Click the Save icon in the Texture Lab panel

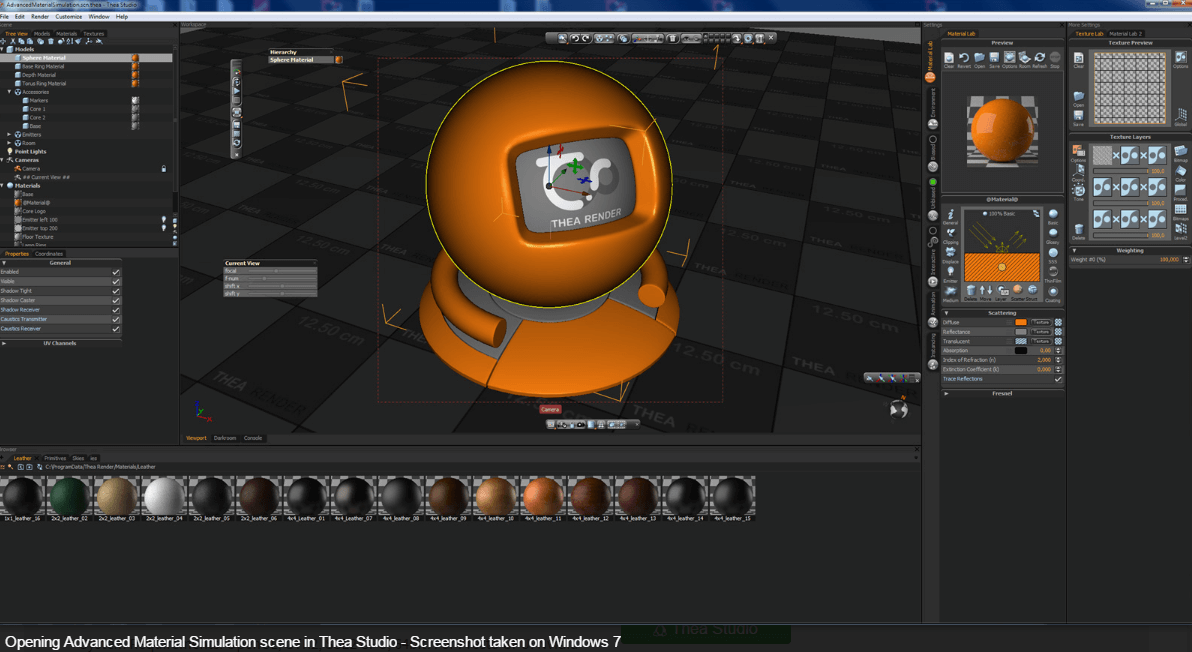[x=1078, y=117]
